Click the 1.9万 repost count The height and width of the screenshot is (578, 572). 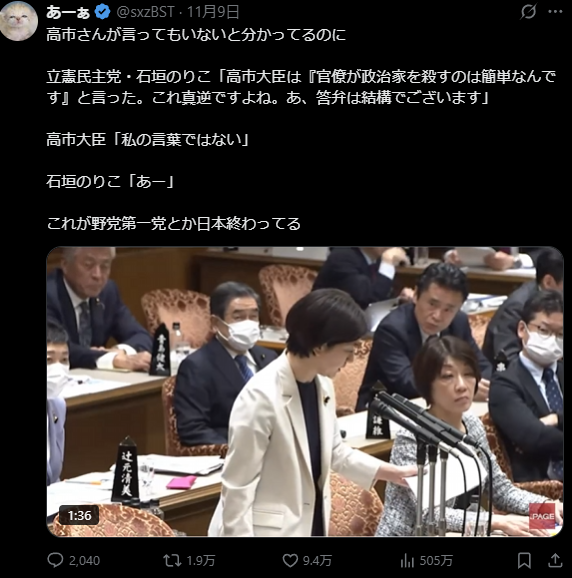click(200, 561)
